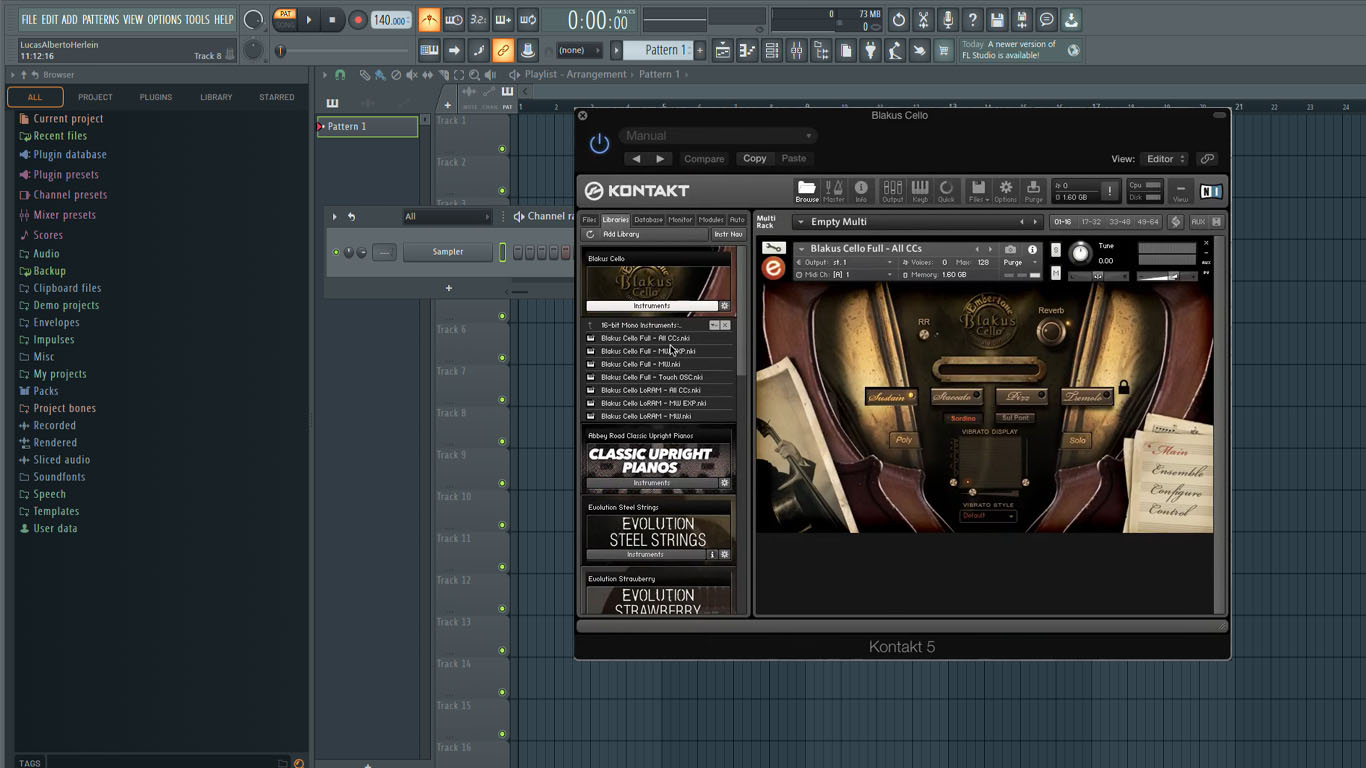Switch to Kontakt Database tab
Image resolution: width=1366 pixels, height=768 pixels.
648,220
